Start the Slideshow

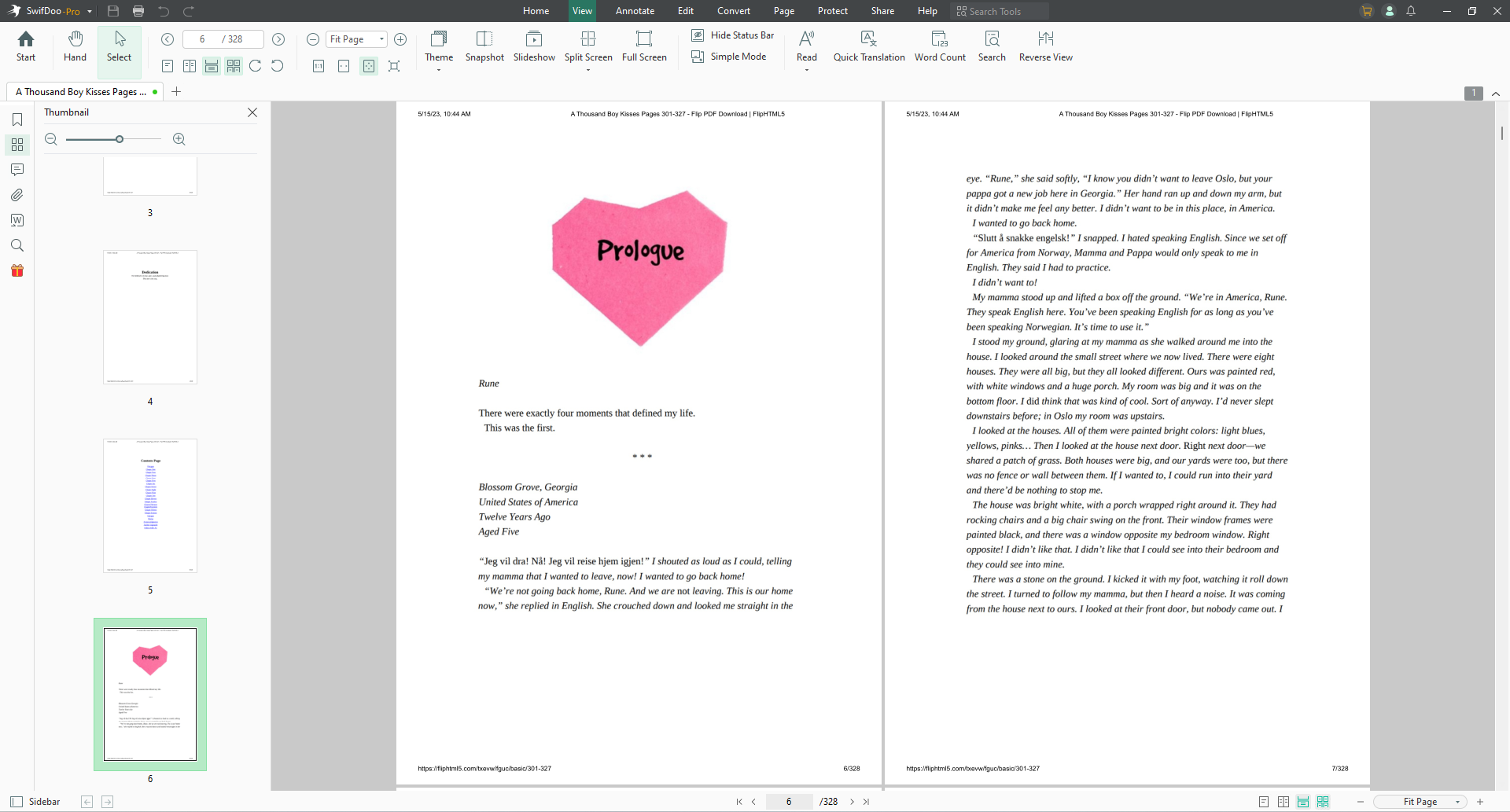pyautogui.click(x=534, y=46)
